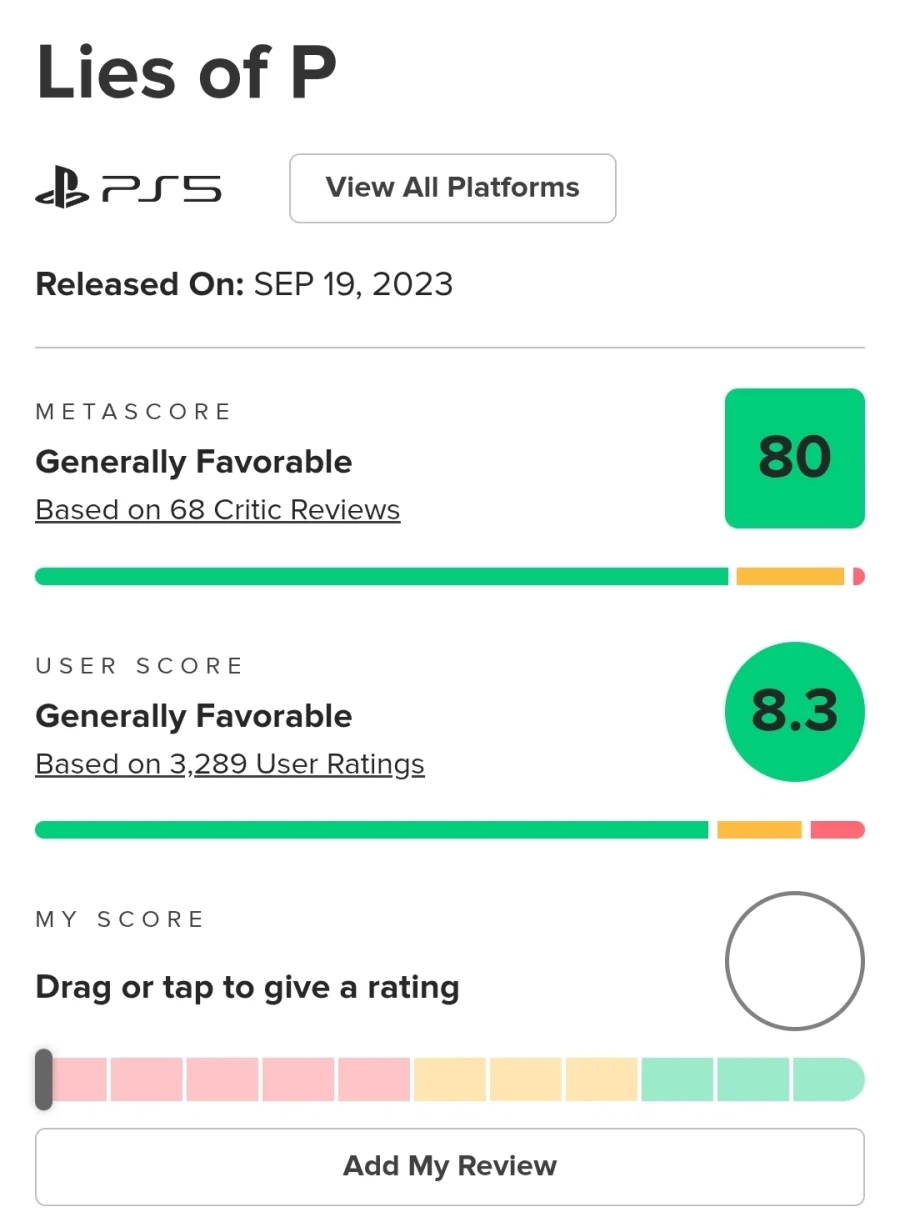Select the last red cell on rating slider
Screen dimensions: 900x1222
374,1080
